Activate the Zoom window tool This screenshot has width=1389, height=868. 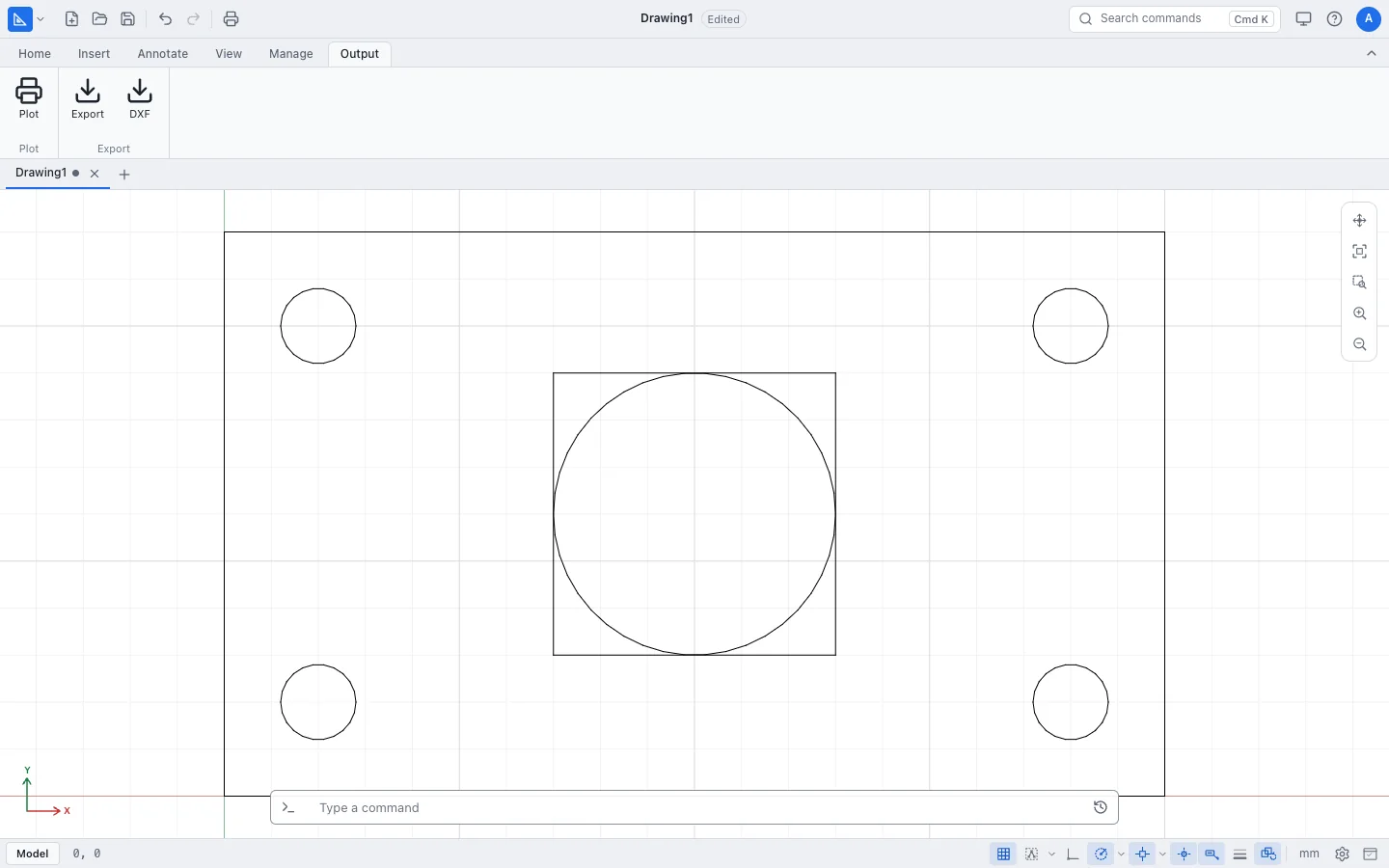(x=1360, y=283)
